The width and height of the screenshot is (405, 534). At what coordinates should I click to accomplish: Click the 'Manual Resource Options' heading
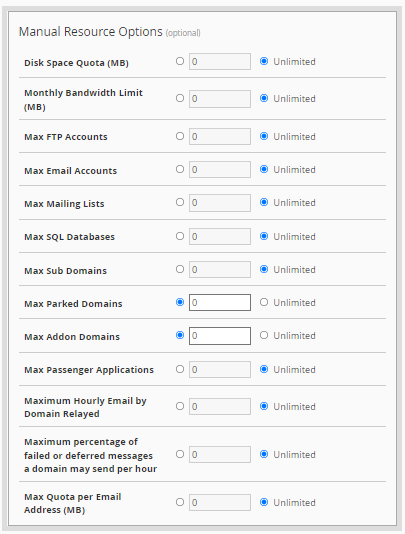pyautogui.click(x=91, y=32)
